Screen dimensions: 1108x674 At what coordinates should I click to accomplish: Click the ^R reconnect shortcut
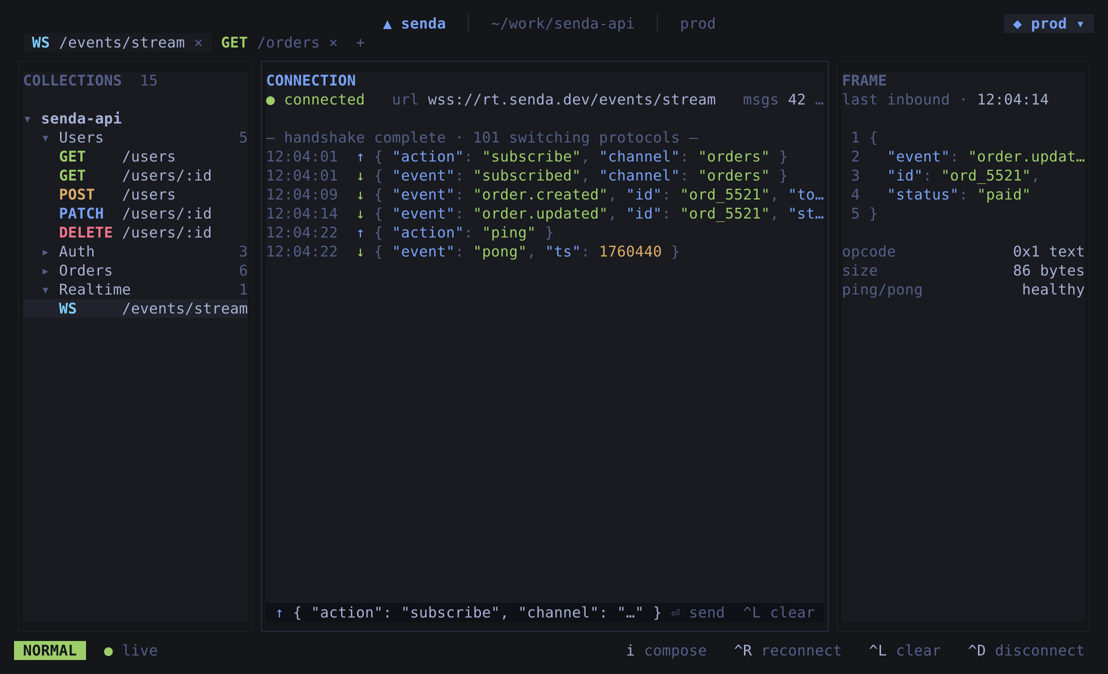(x=788, y=651)
